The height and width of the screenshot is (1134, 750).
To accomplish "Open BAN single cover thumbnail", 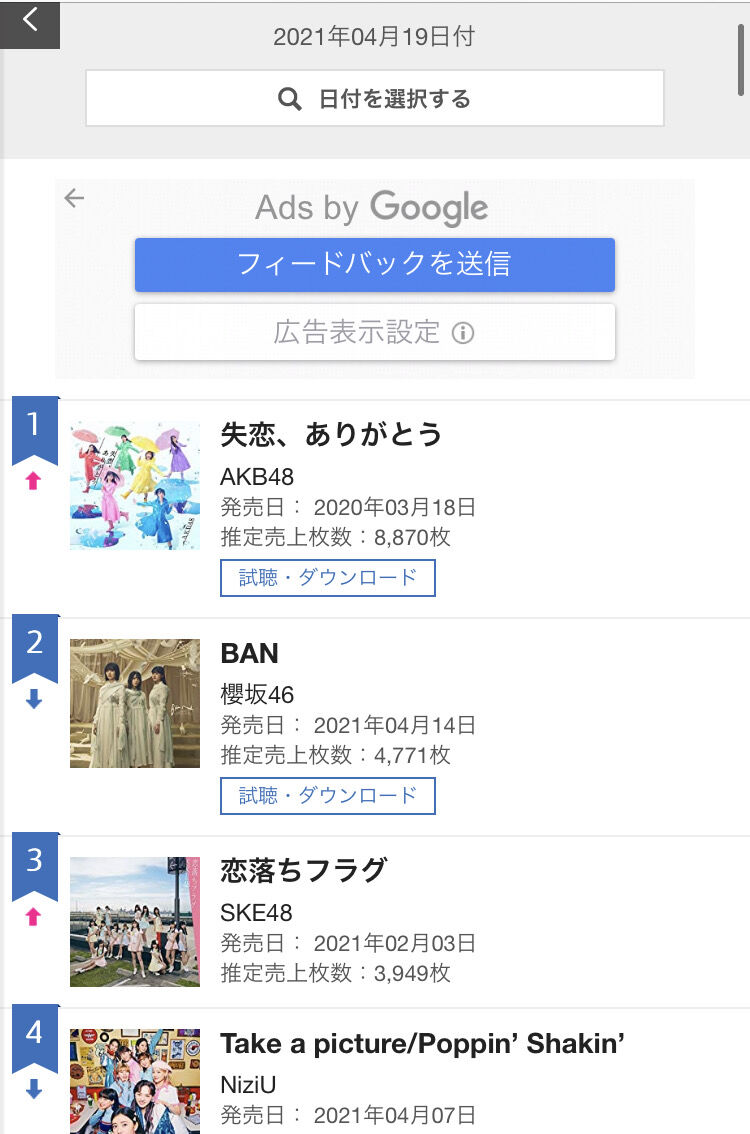I will [135, 703].
